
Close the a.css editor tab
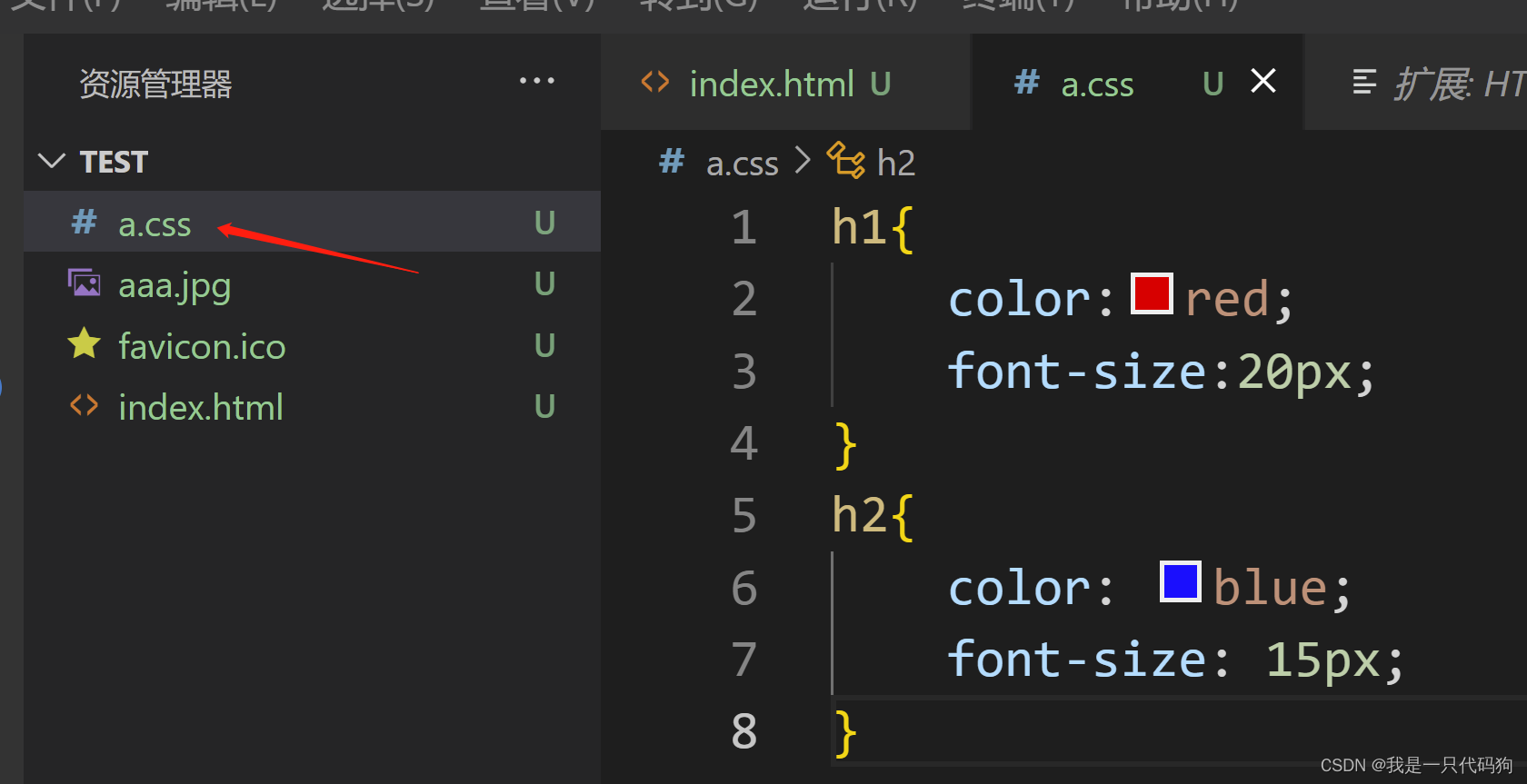tap(1263, 81)
